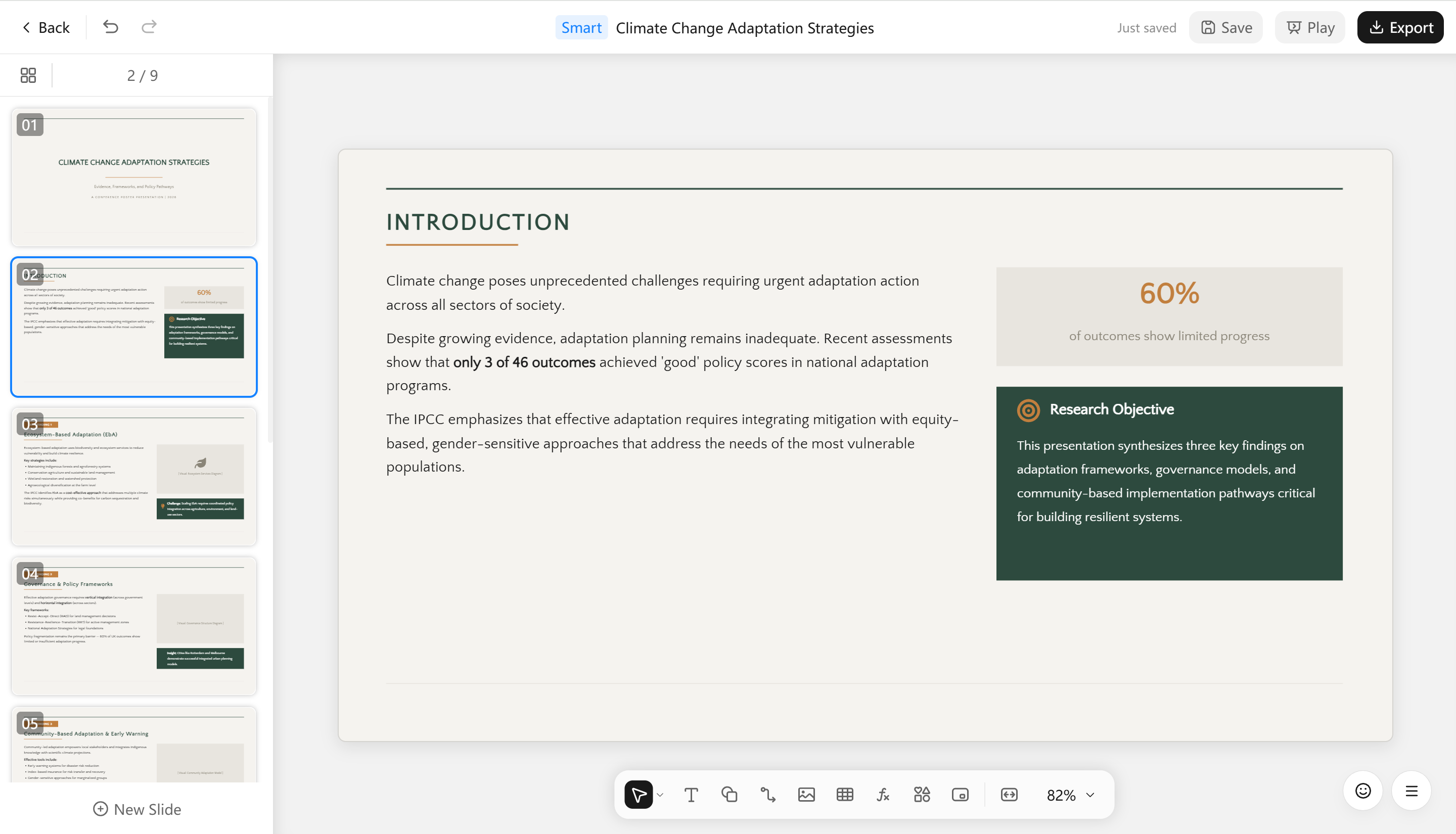Click the target icon beside Research Objective
The image size is (1456, 834).
[x=1028, y=410]
